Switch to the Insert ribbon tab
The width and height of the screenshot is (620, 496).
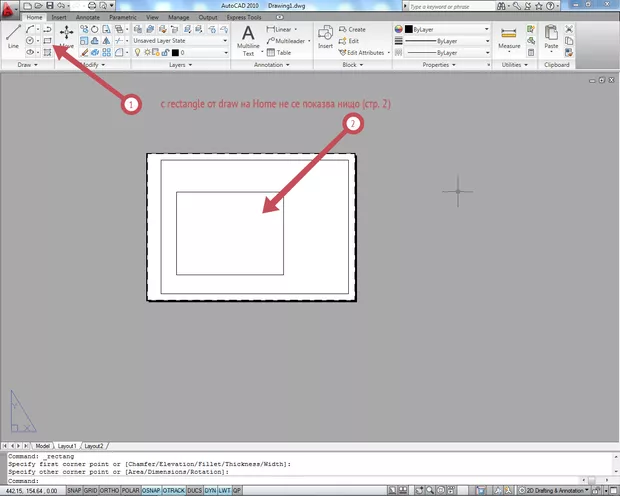pos(59,17)
